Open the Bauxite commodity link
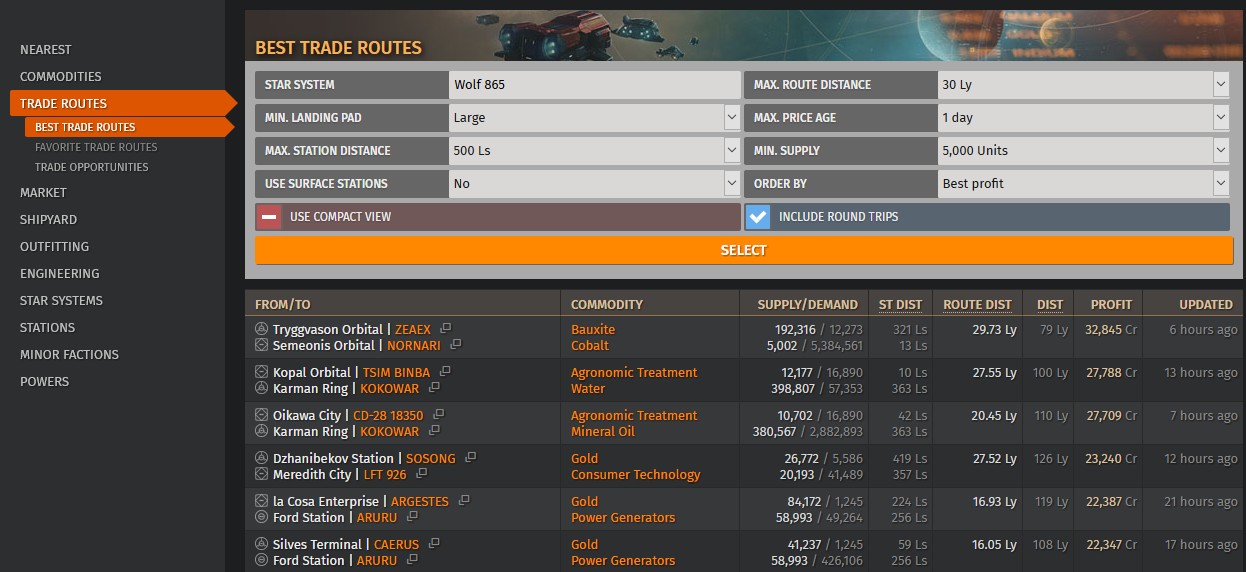Screen dimensions: 1246x572 tap(593, 329)
